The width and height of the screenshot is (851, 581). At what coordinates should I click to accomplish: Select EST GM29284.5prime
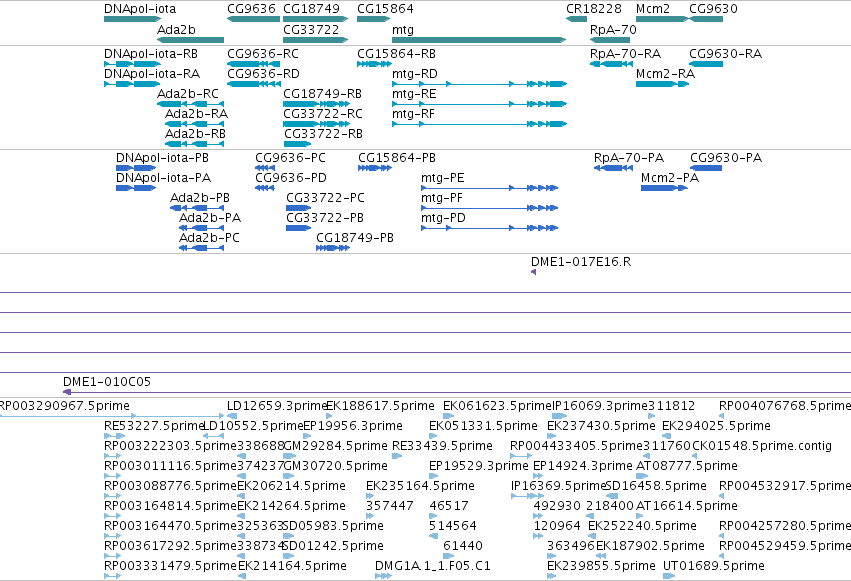[335, 446]
